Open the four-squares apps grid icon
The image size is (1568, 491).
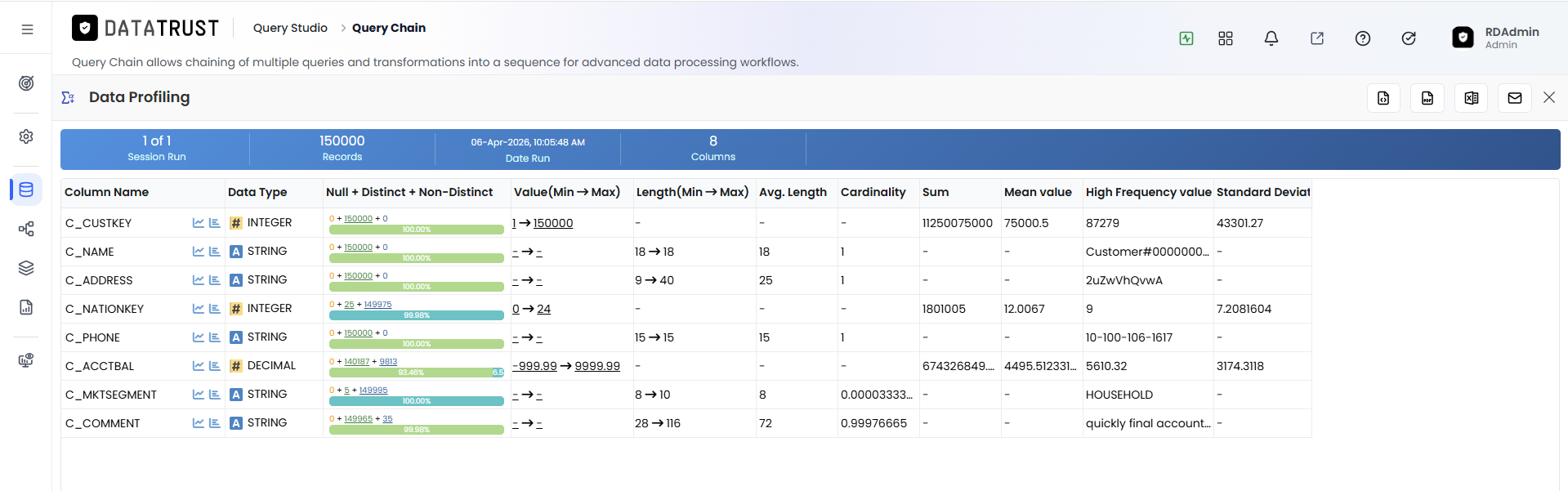1226,38
